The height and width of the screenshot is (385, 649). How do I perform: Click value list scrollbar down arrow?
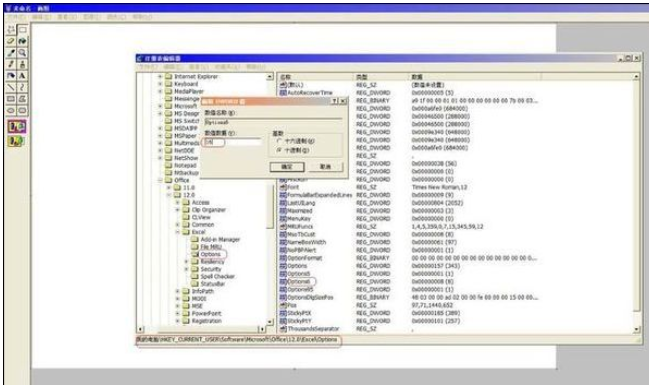[x=636, y=330]
